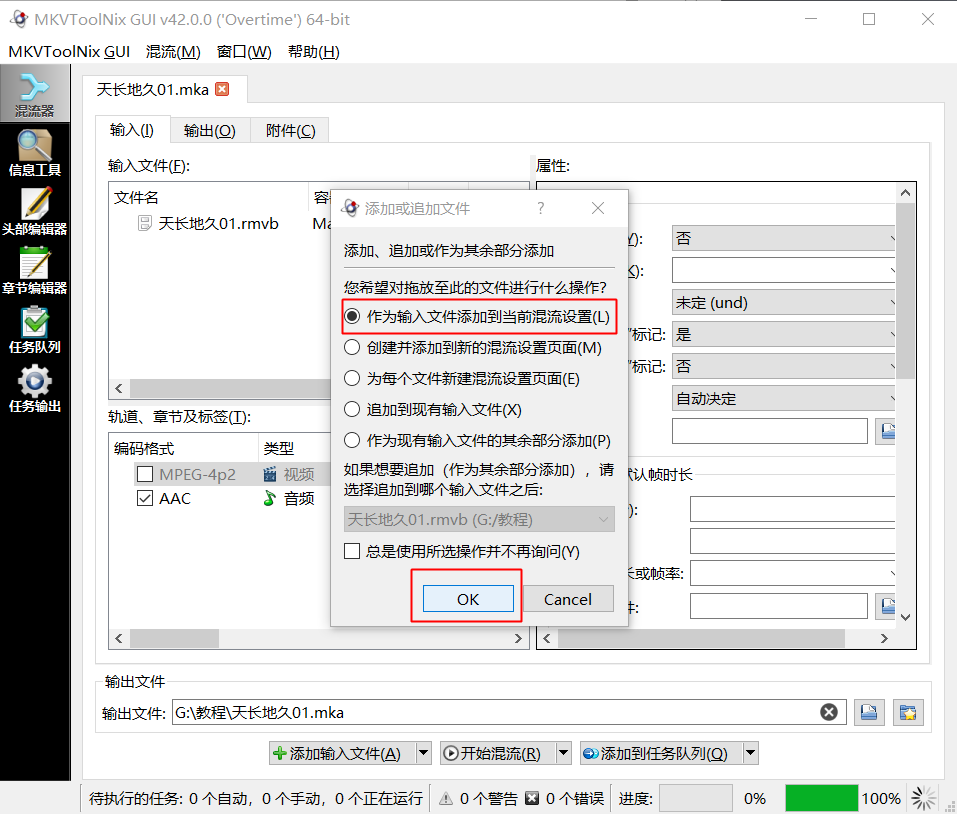Click the audio track music note icon
957x814 pixels.
[270, 499]
